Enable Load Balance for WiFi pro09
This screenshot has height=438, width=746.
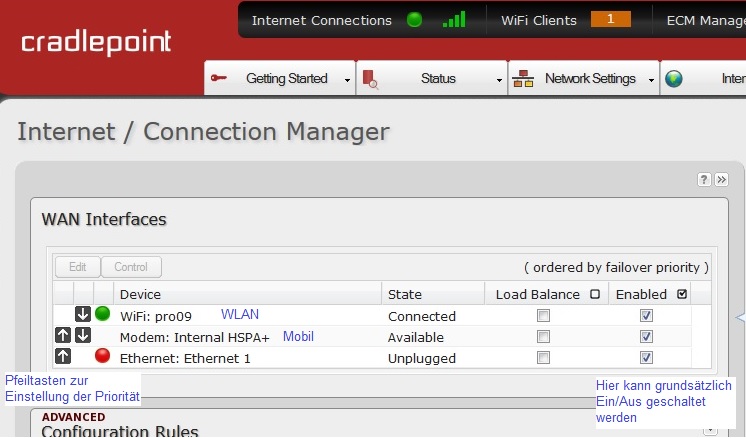[543, 316]
